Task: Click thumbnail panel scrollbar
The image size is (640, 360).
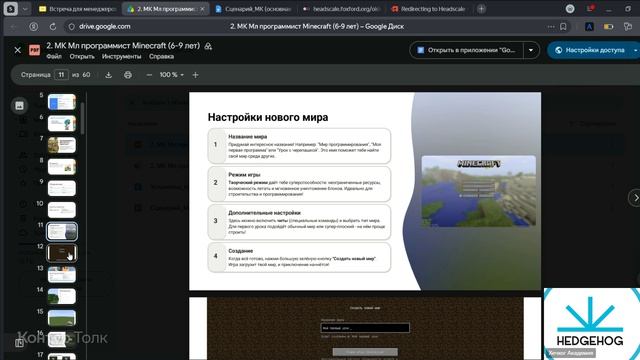Action: (82, 118)
